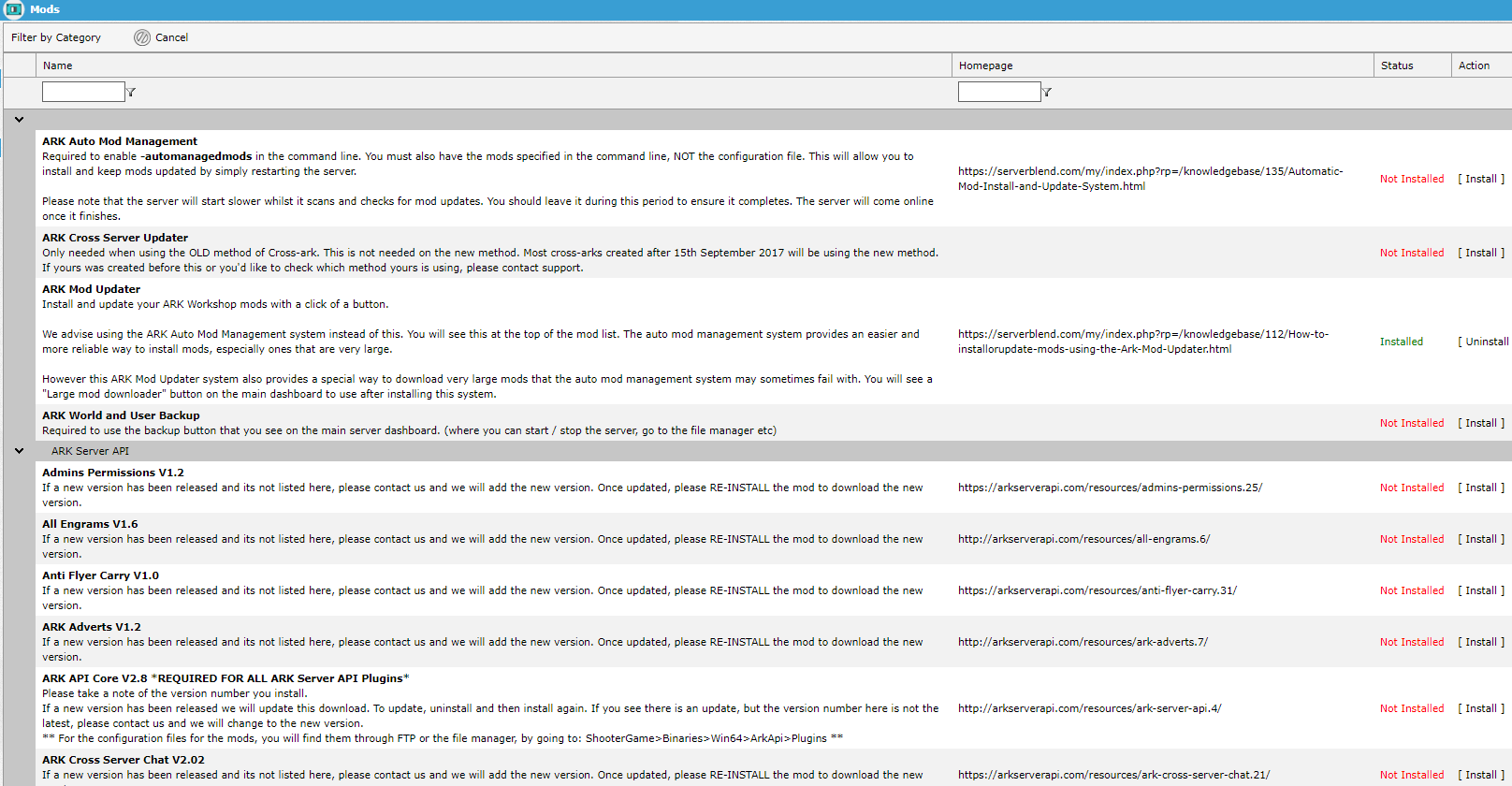Collapse the ARK Server API group

[x=19, y=451]
